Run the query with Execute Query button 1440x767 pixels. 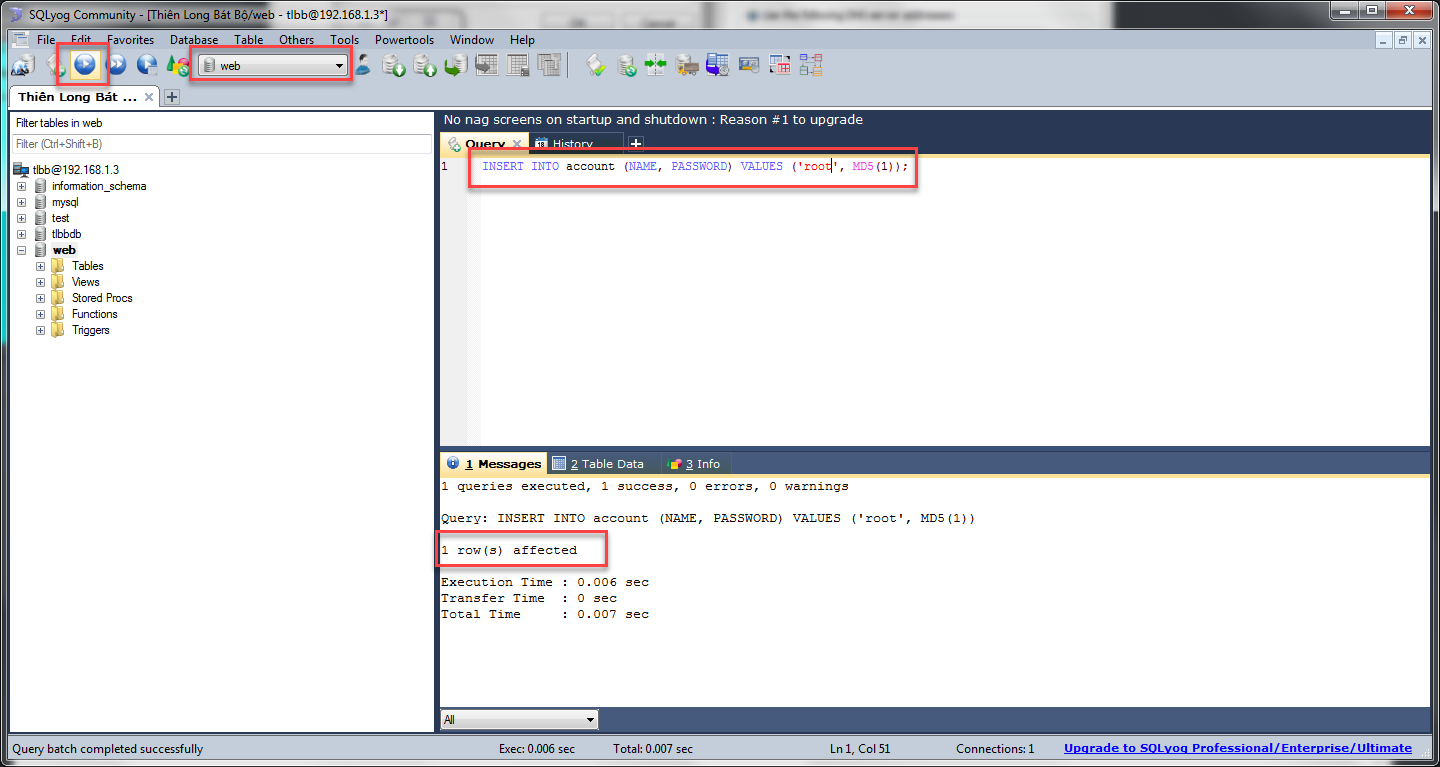(85, 65)
